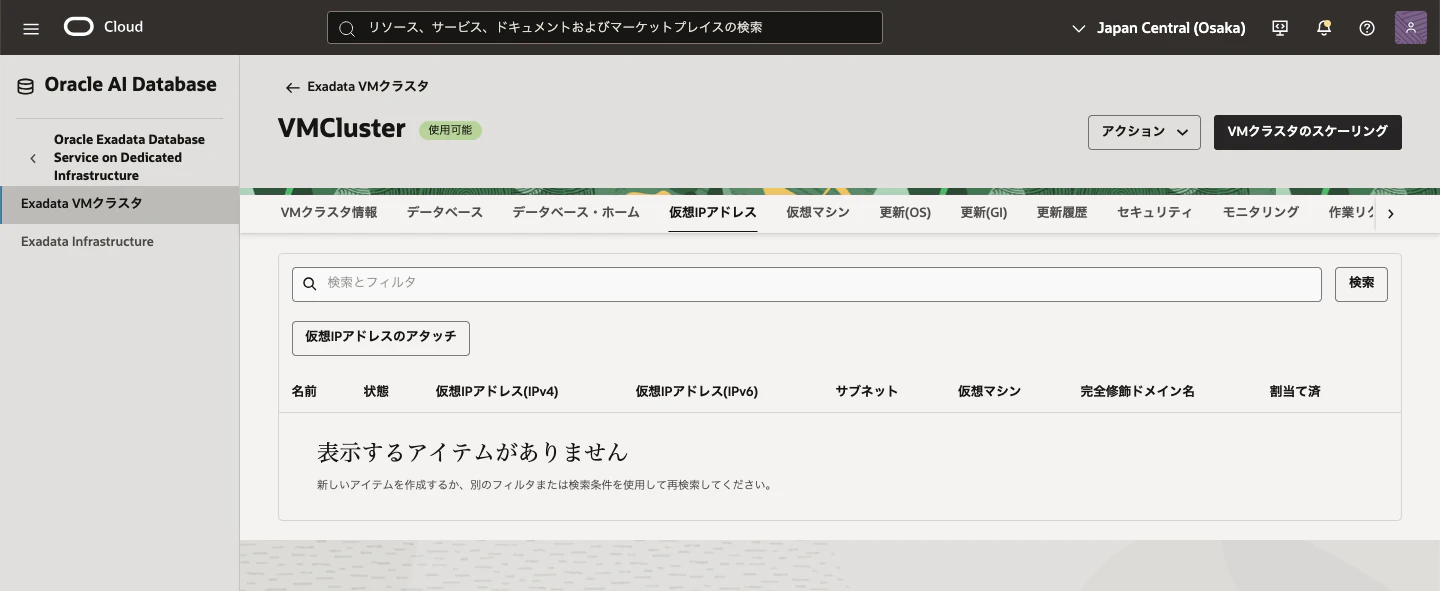Switch to 仮想マシン tab

818,212
